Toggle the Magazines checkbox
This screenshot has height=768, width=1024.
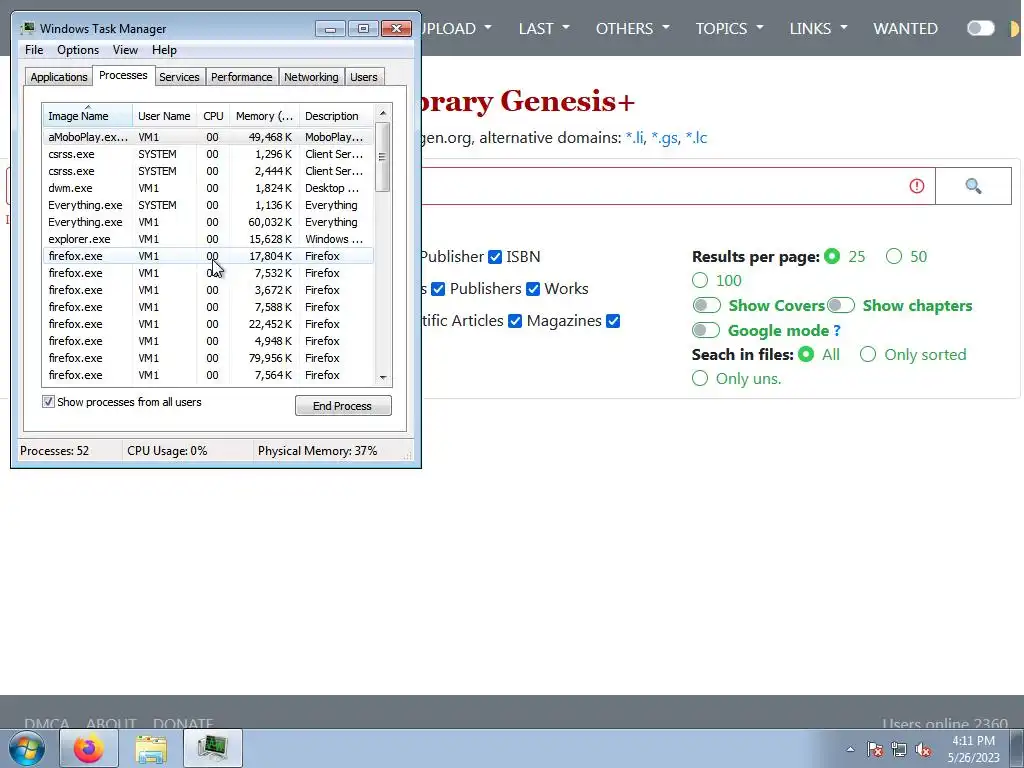pos(515,321)
